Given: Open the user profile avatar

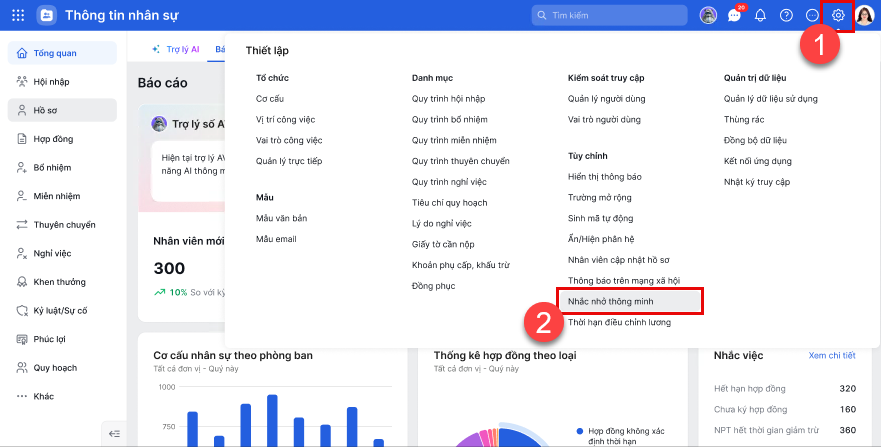Looking at the screenshot, I should (x=865, y=15).
